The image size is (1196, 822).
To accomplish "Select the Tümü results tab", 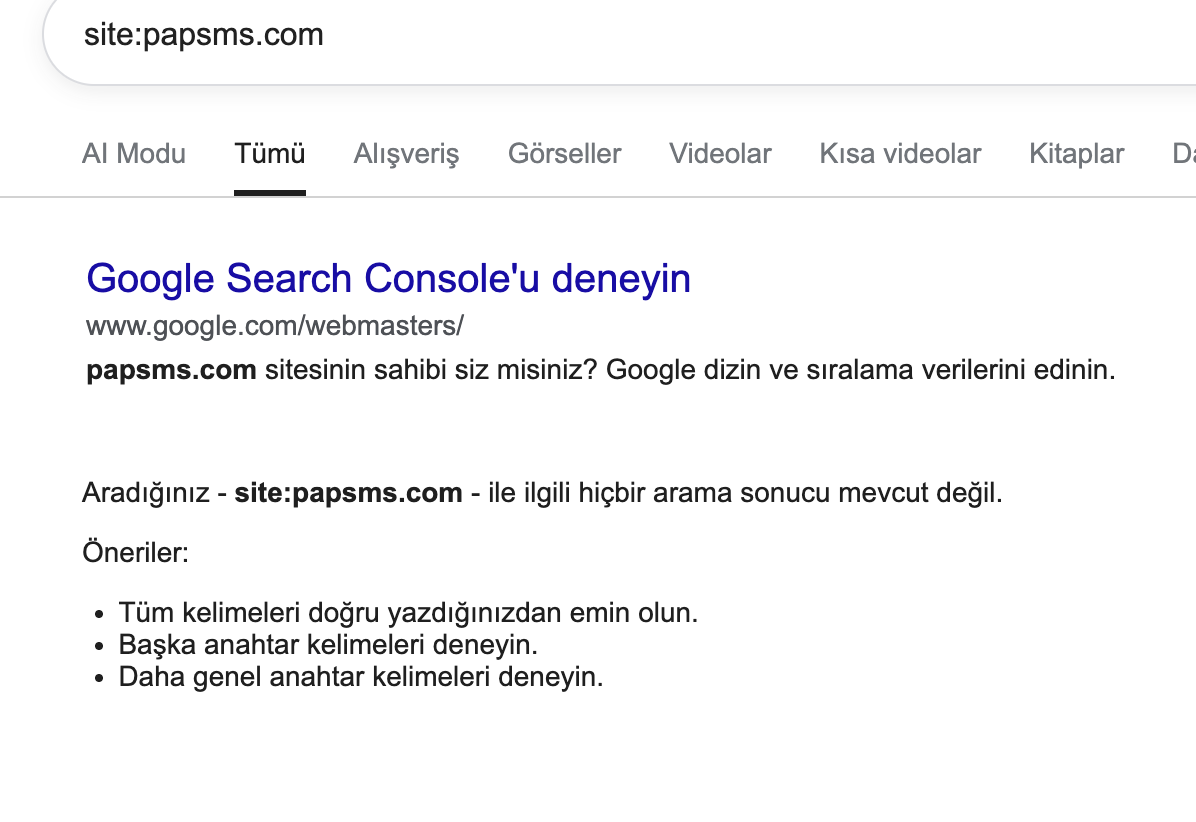I will tap(269, 153).
